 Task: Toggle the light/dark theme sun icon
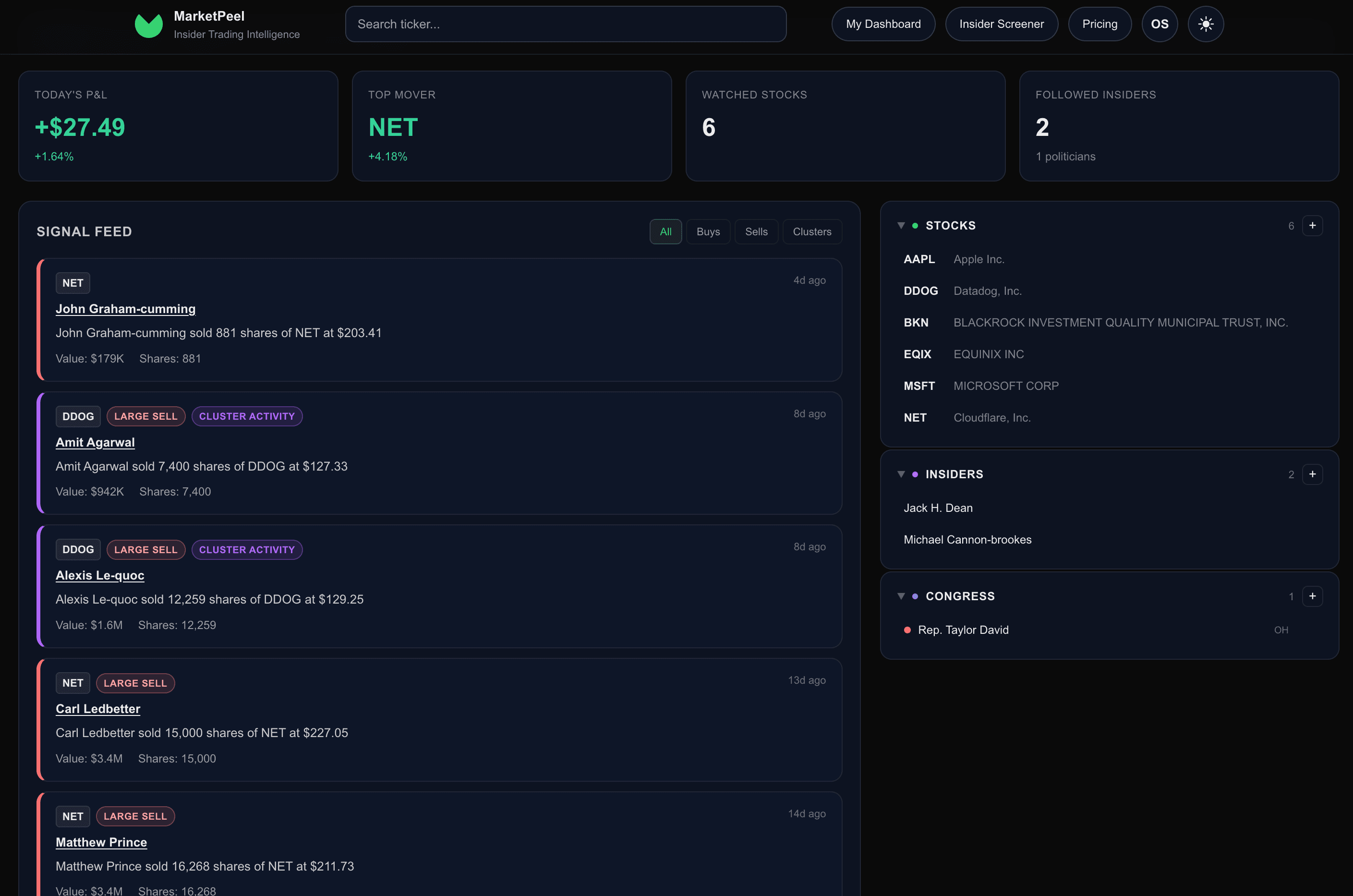[x=1206, y=24]
